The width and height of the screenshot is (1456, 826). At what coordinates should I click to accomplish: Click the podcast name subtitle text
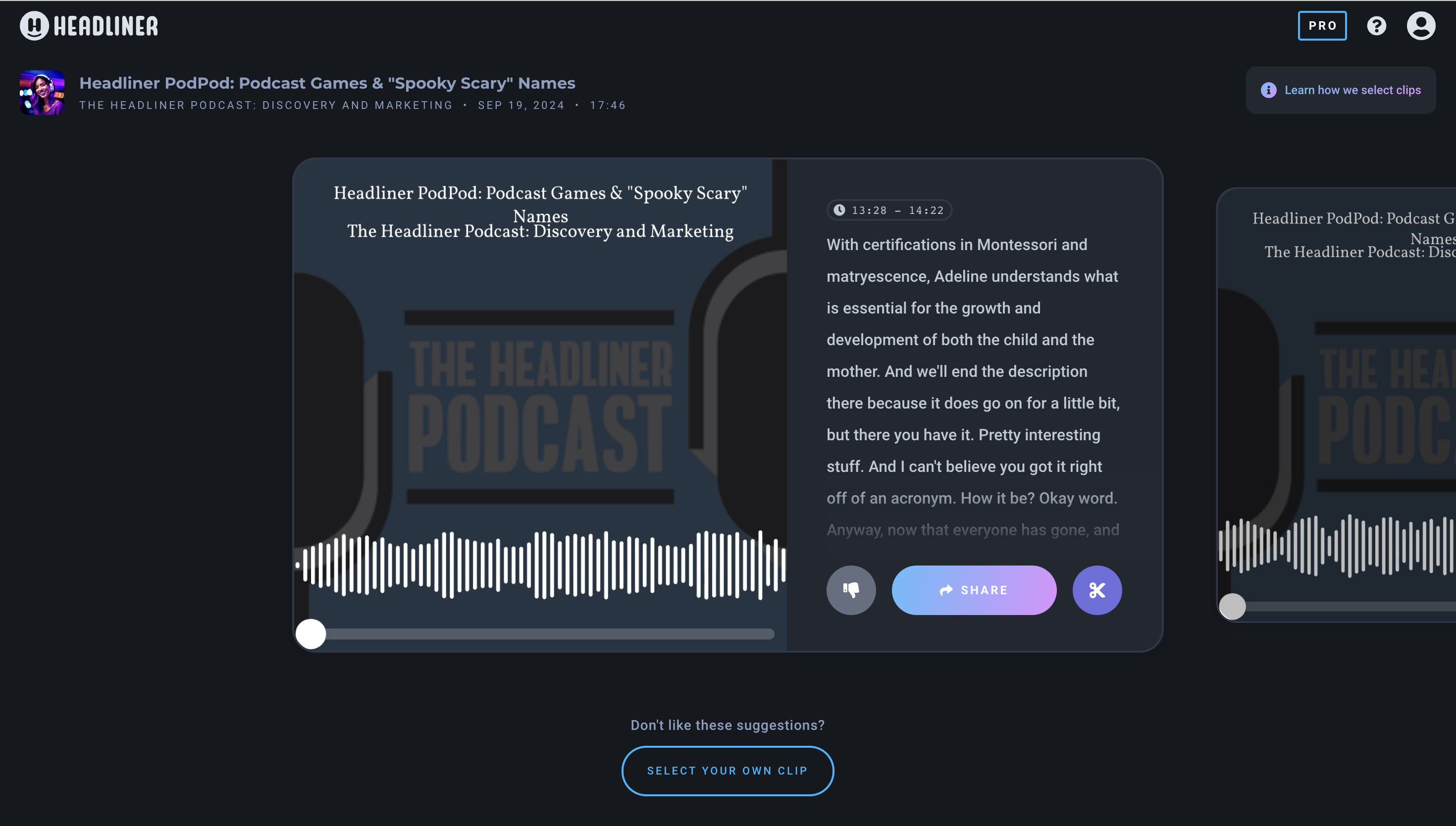coord(266,105)
